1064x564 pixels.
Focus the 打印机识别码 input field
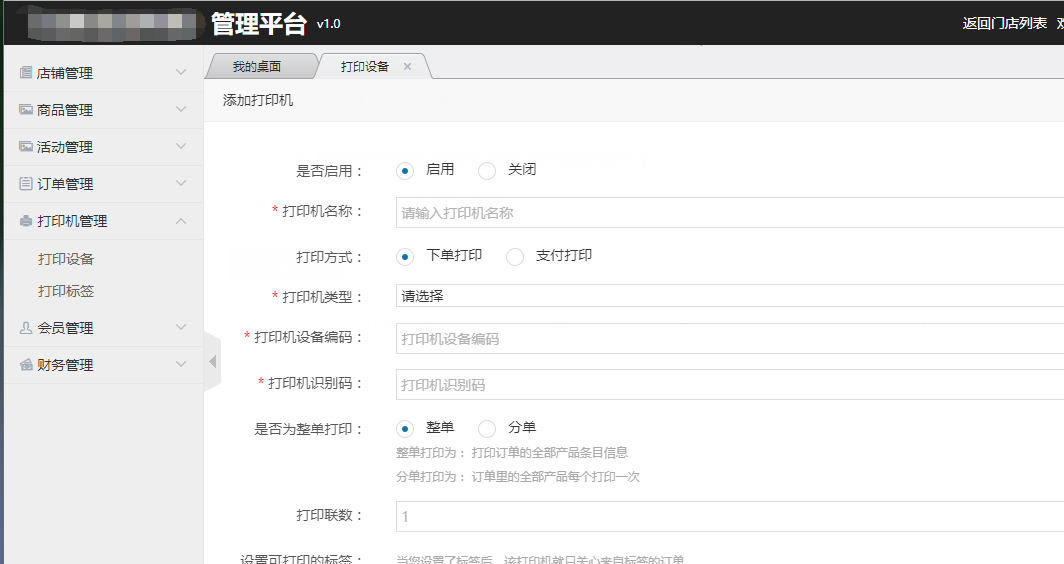tap(729, 384)
